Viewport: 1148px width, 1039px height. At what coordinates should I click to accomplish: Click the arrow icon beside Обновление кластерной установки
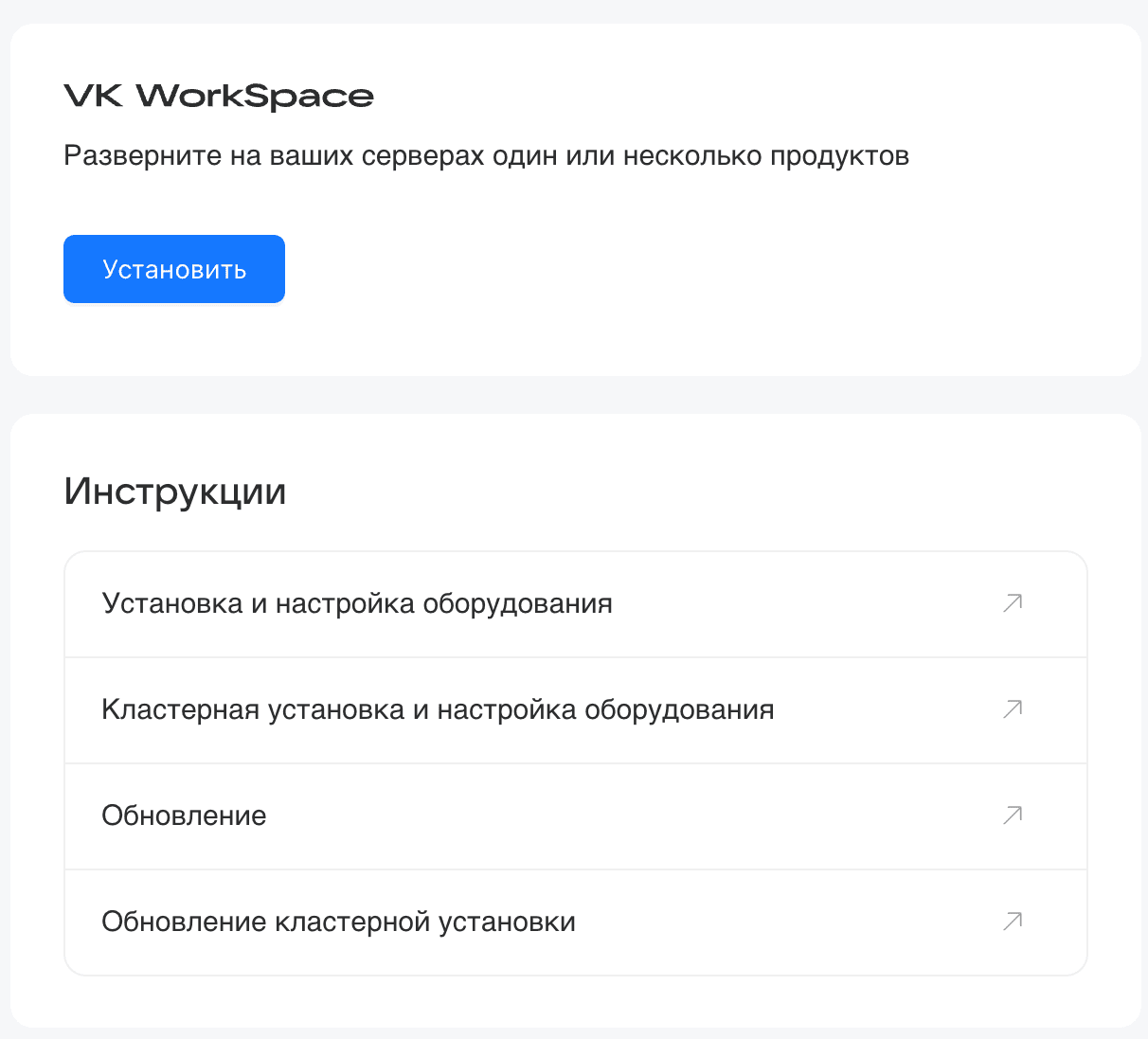click(1013, 922)
